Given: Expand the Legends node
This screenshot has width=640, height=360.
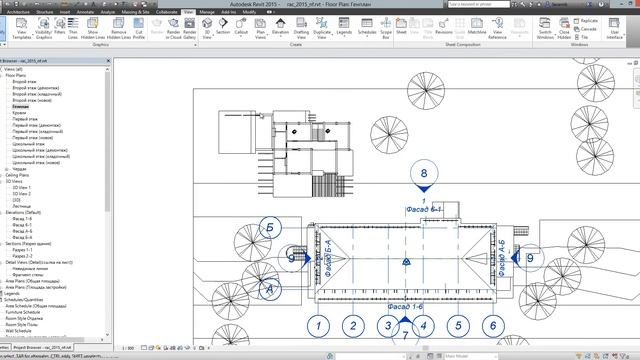Looking at the screenshot, I should pos(2,293).
